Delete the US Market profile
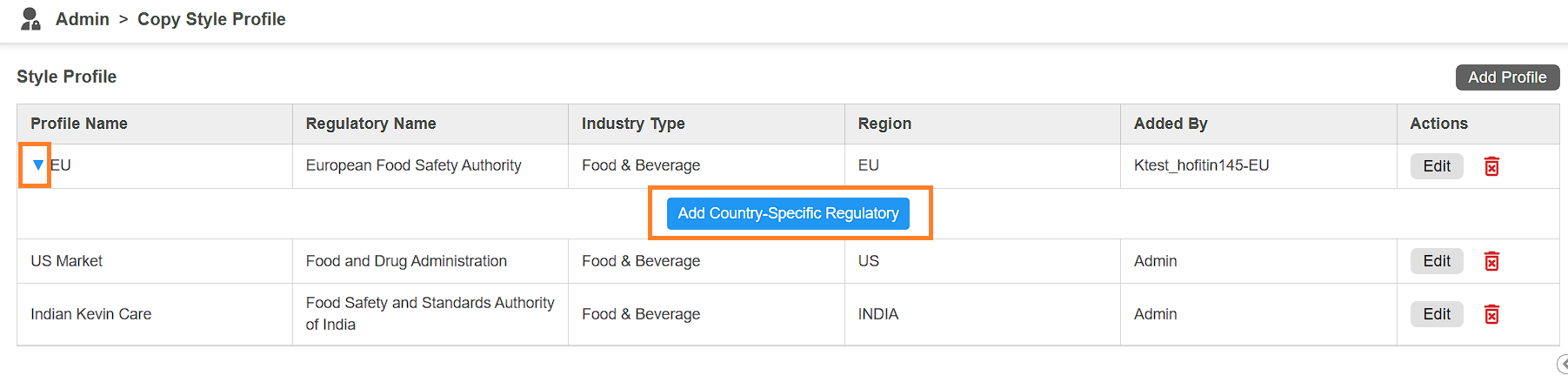 pos(1491,261)
